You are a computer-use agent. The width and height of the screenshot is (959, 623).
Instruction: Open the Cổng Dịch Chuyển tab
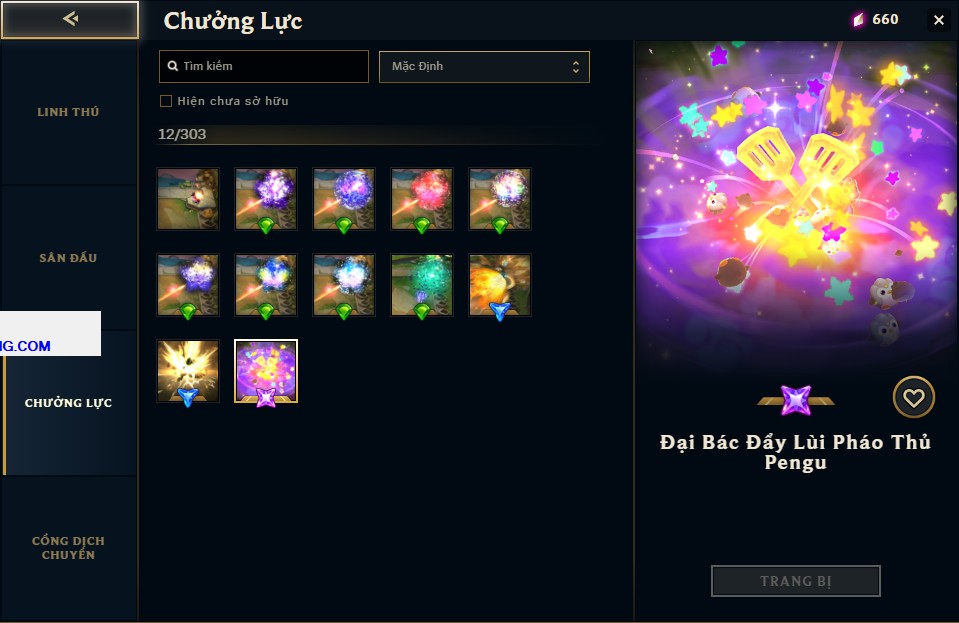click(68, 548)
